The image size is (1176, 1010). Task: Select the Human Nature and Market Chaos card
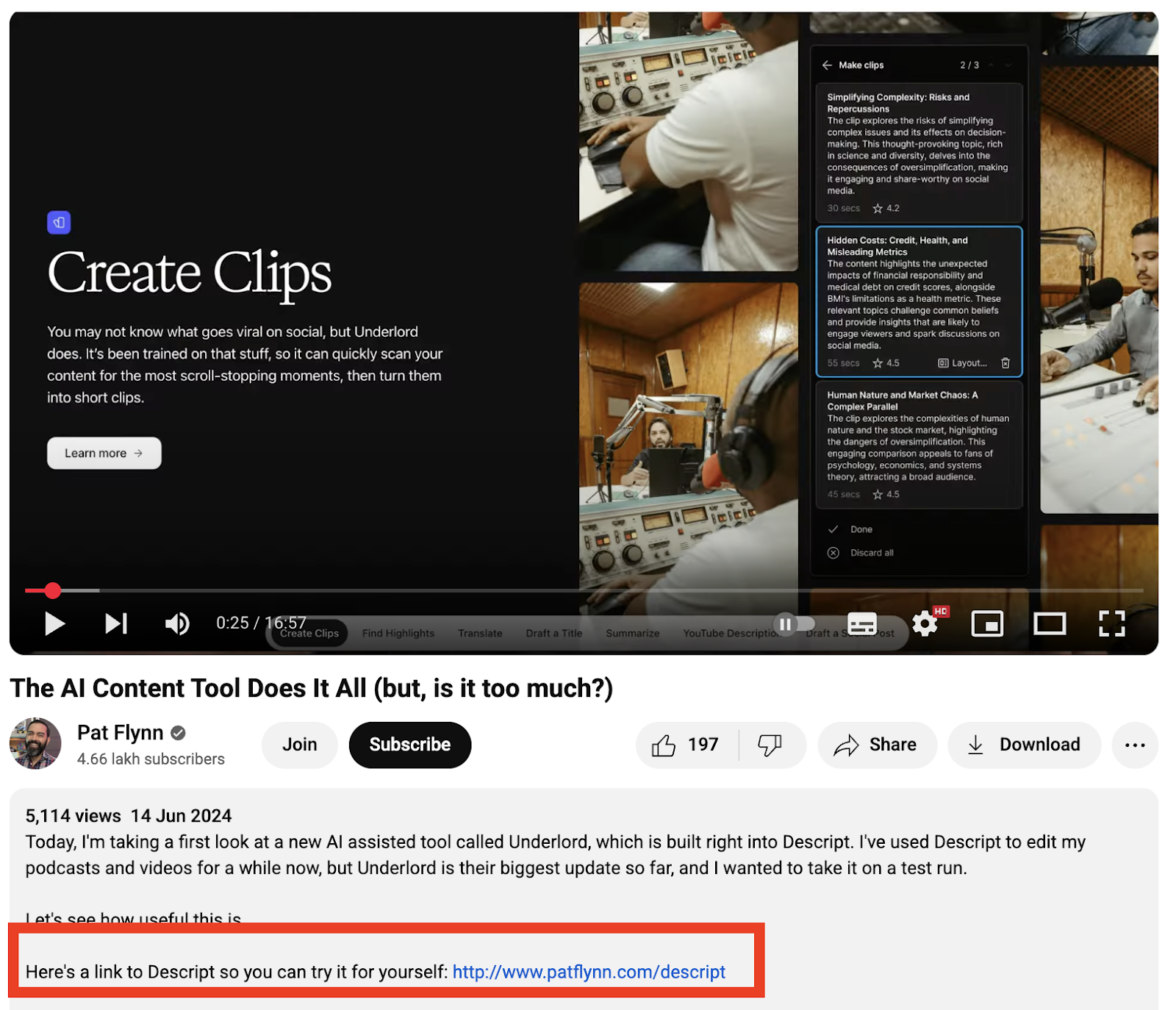919,444
